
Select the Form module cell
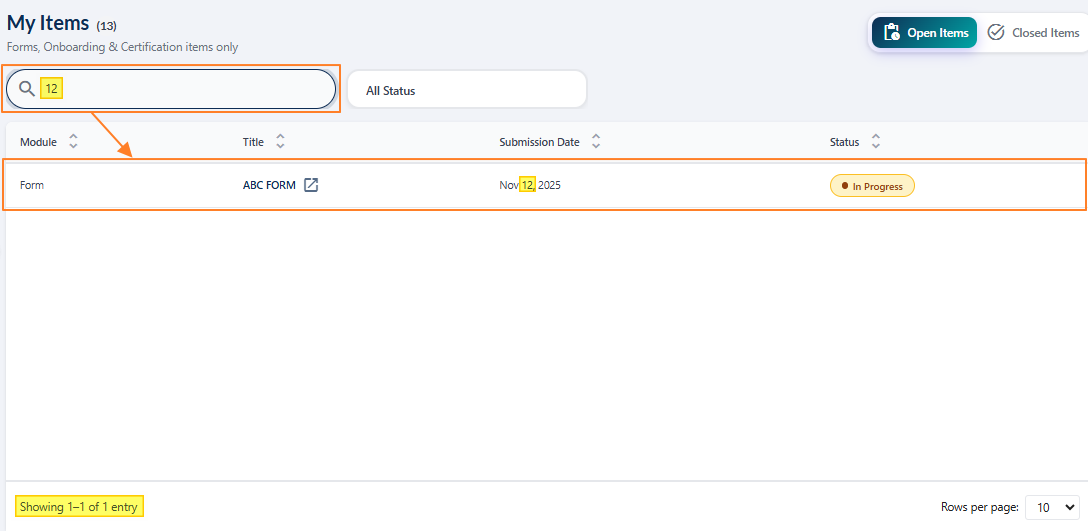32,185
